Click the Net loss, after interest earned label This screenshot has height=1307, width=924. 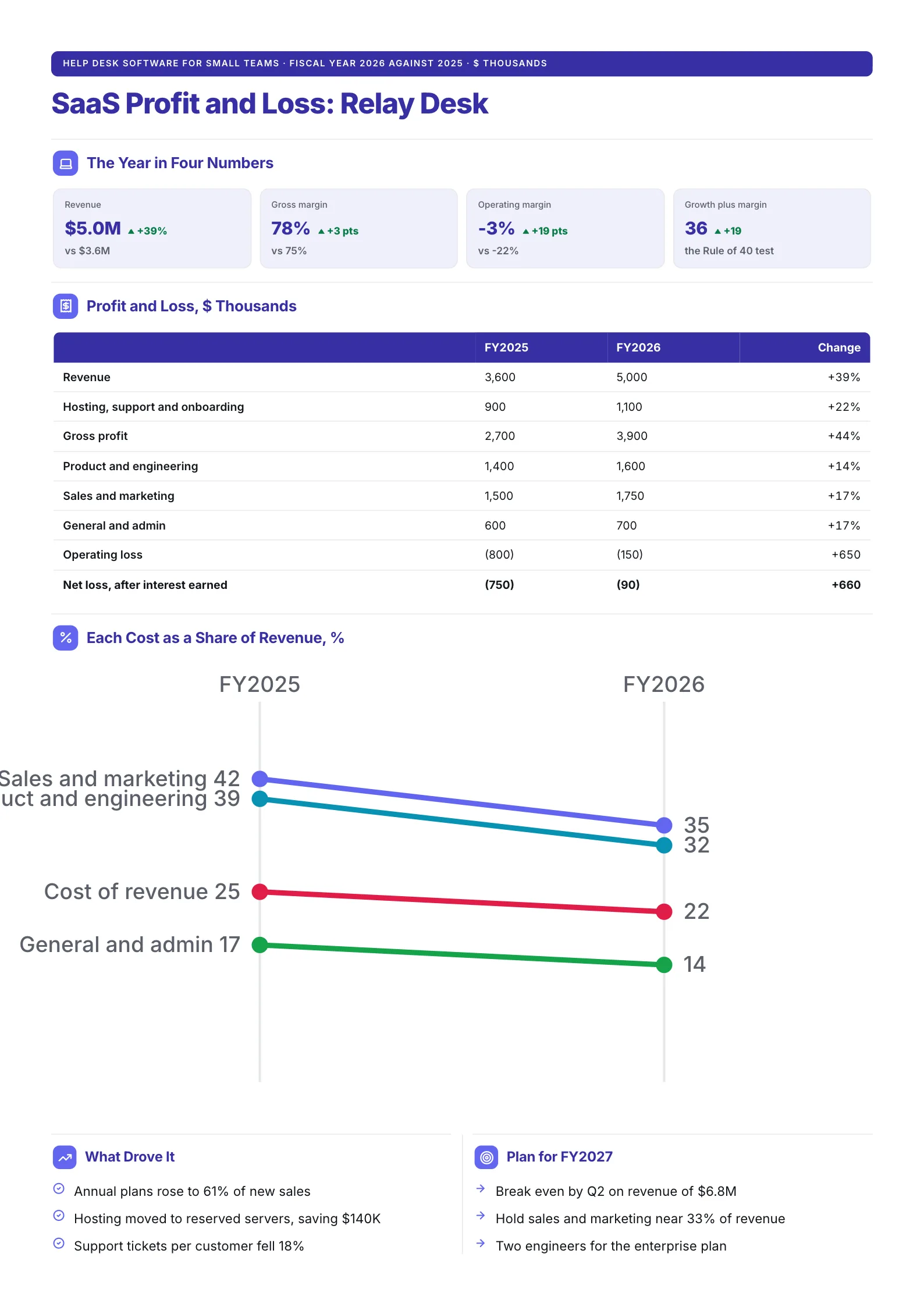[145, 585]
